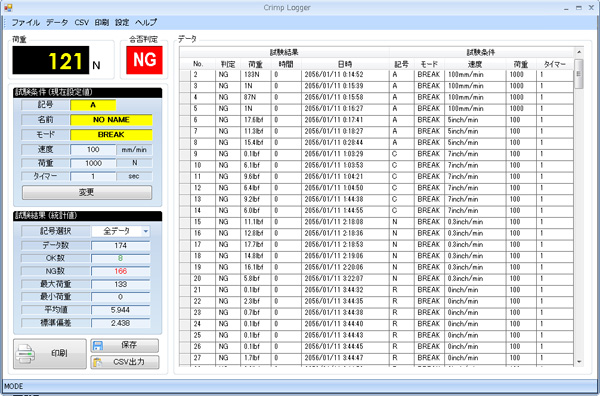Click load cell 9.6lbf in row 11
This screenshot has width=600, height=396.
pyautogui.click(x=256, y=176)
